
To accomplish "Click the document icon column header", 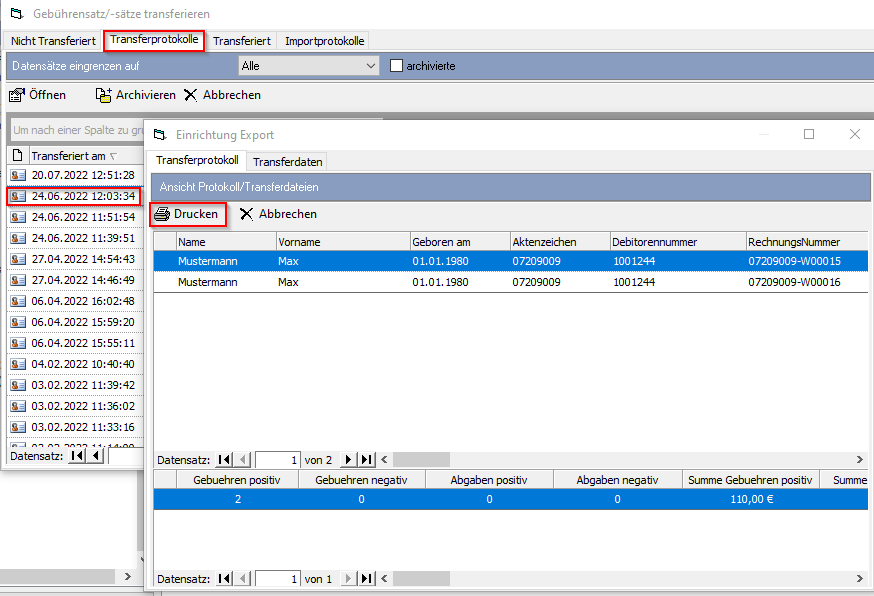I will click(x=17, y=156).
